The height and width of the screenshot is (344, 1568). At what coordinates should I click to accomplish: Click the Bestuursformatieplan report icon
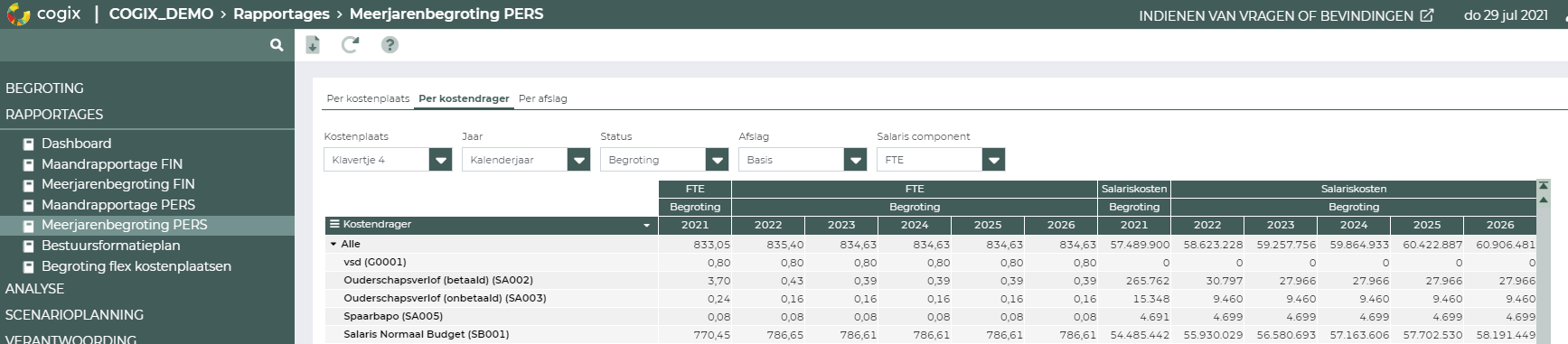28,246
